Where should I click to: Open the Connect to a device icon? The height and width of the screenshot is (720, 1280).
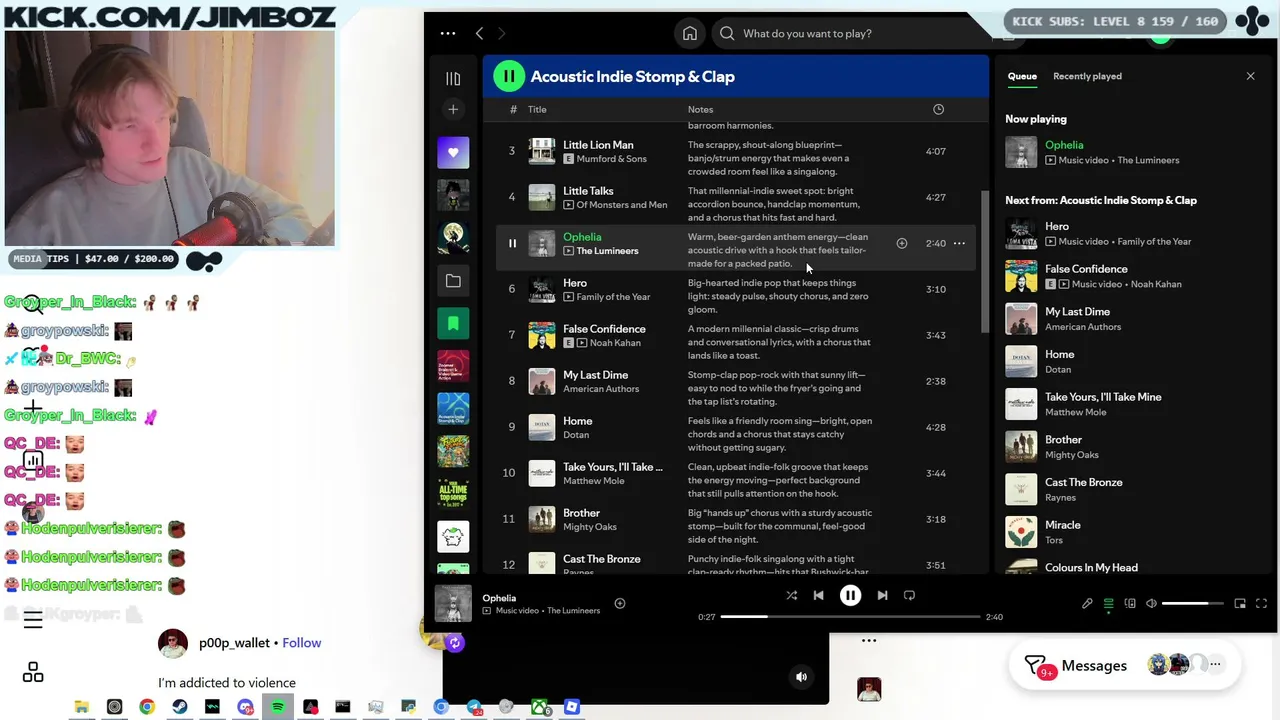pyautogui.click(x=1130, y=603)
